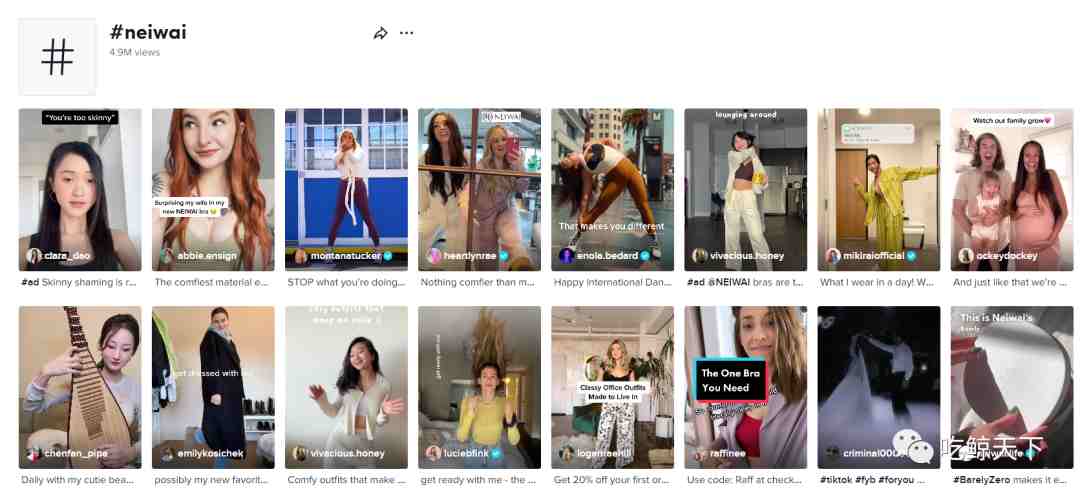Click heartlynrae's profile avatar
The width and height of the screenshot is (1080, 496).
[433, 256]
